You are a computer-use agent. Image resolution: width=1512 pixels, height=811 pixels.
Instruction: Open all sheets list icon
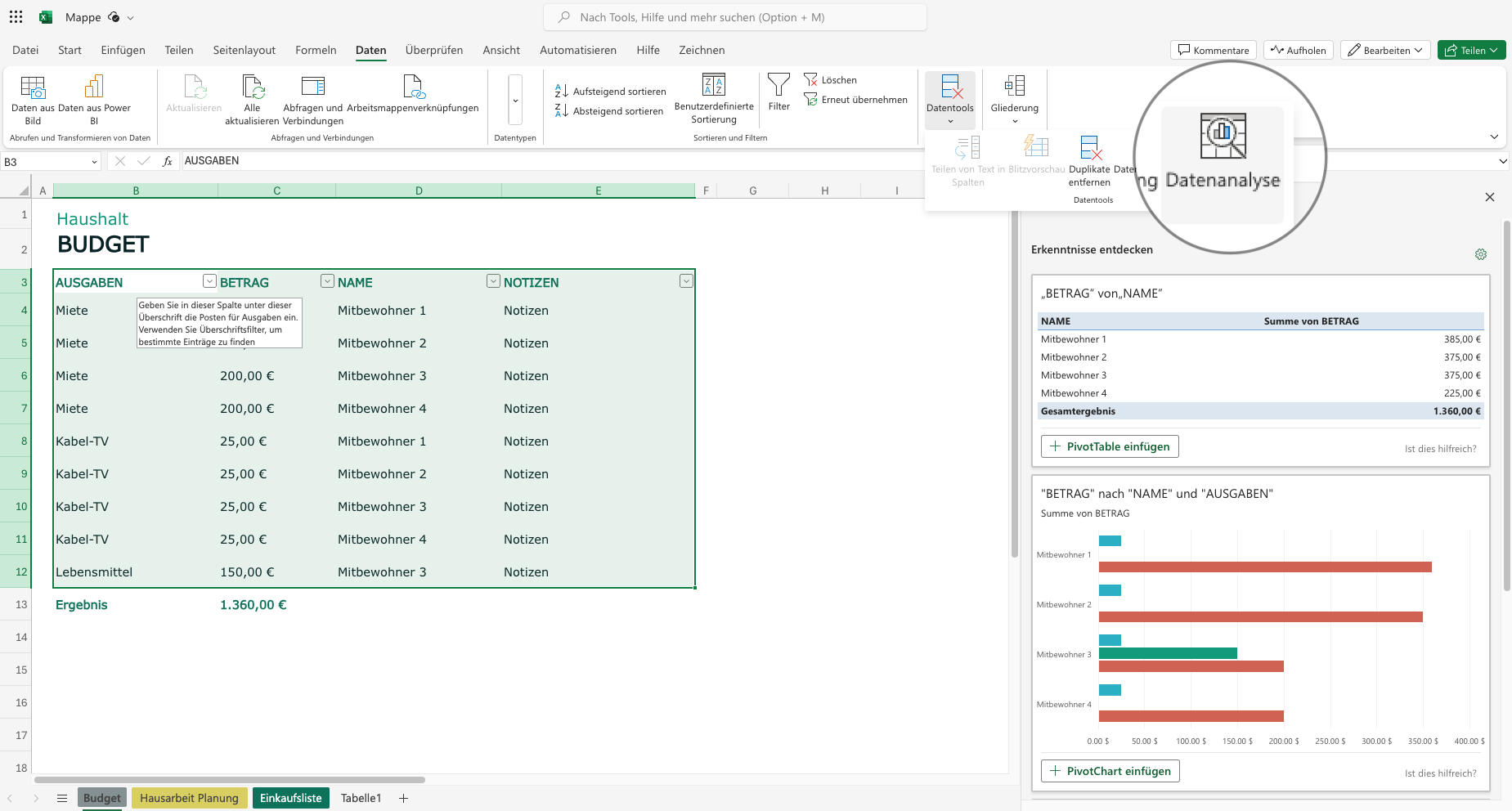[62, 798]
